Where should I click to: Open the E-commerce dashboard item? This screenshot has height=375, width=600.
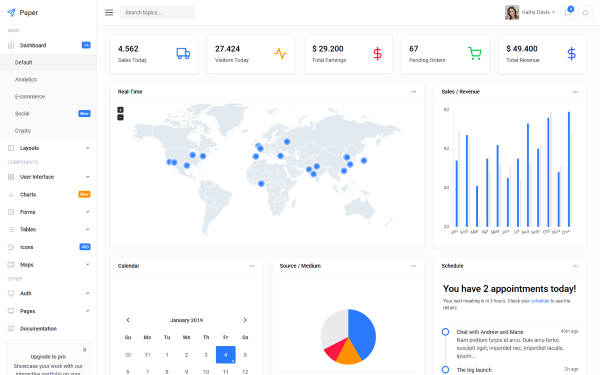coord(30,96)
